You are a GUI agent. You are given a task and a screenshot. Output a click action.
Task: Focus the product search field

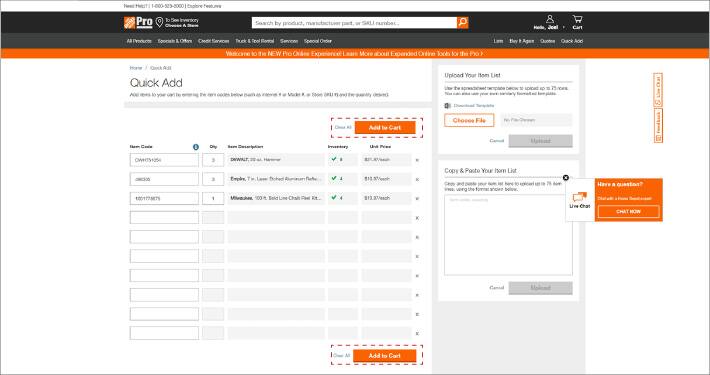(x=354, y=23)
